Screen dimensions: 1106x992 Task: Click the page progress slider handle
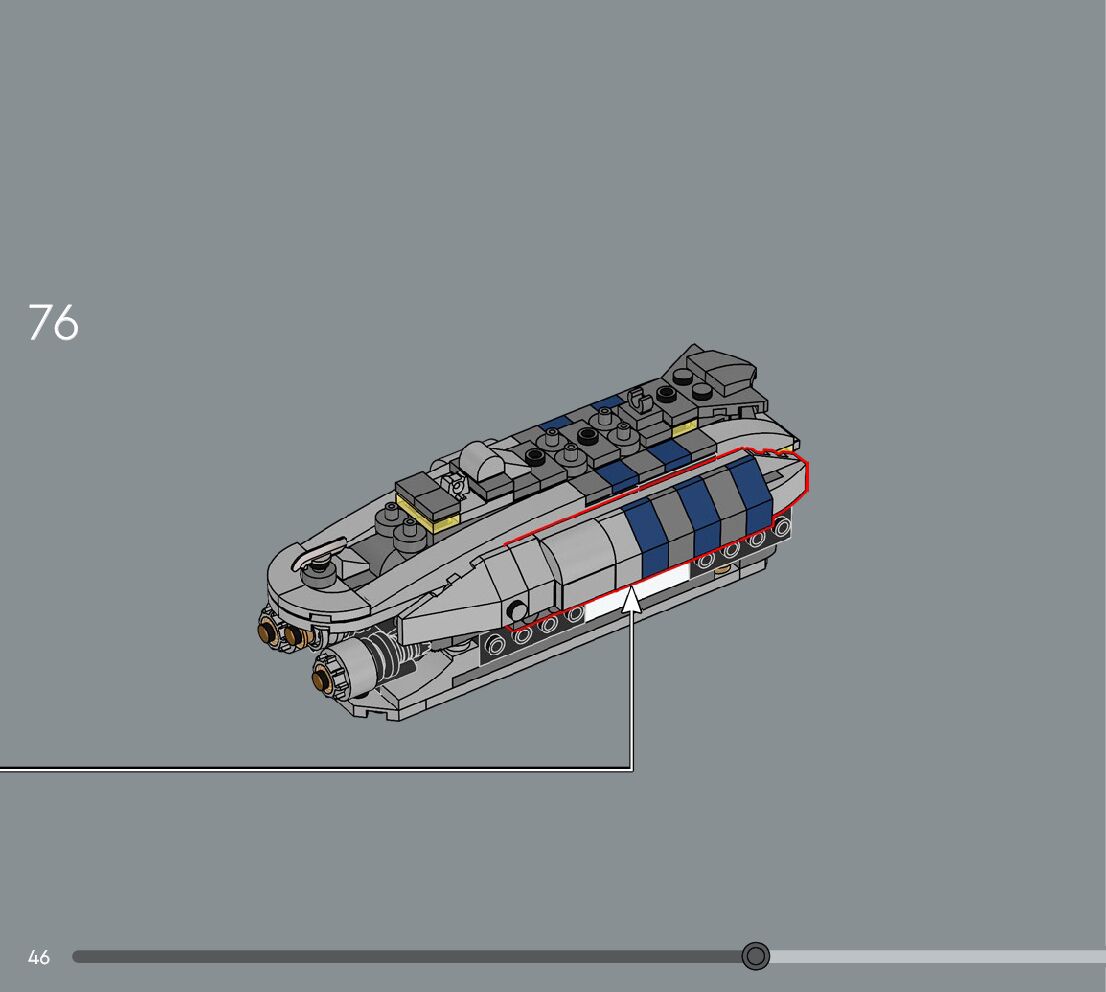coord(756,957)
